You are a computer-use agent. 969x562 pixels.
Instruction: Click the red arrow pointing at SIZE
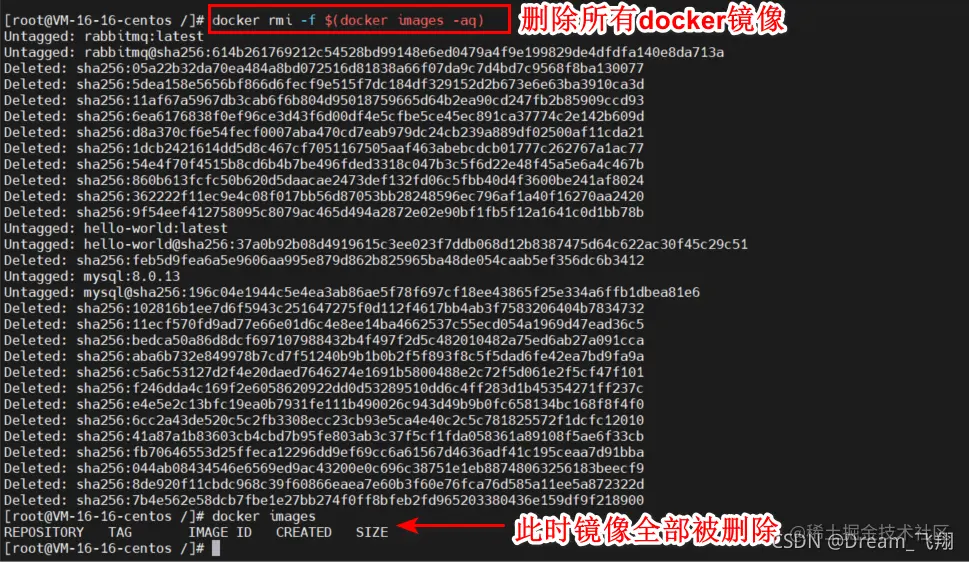pyautogui.click(x=451, y=526)
